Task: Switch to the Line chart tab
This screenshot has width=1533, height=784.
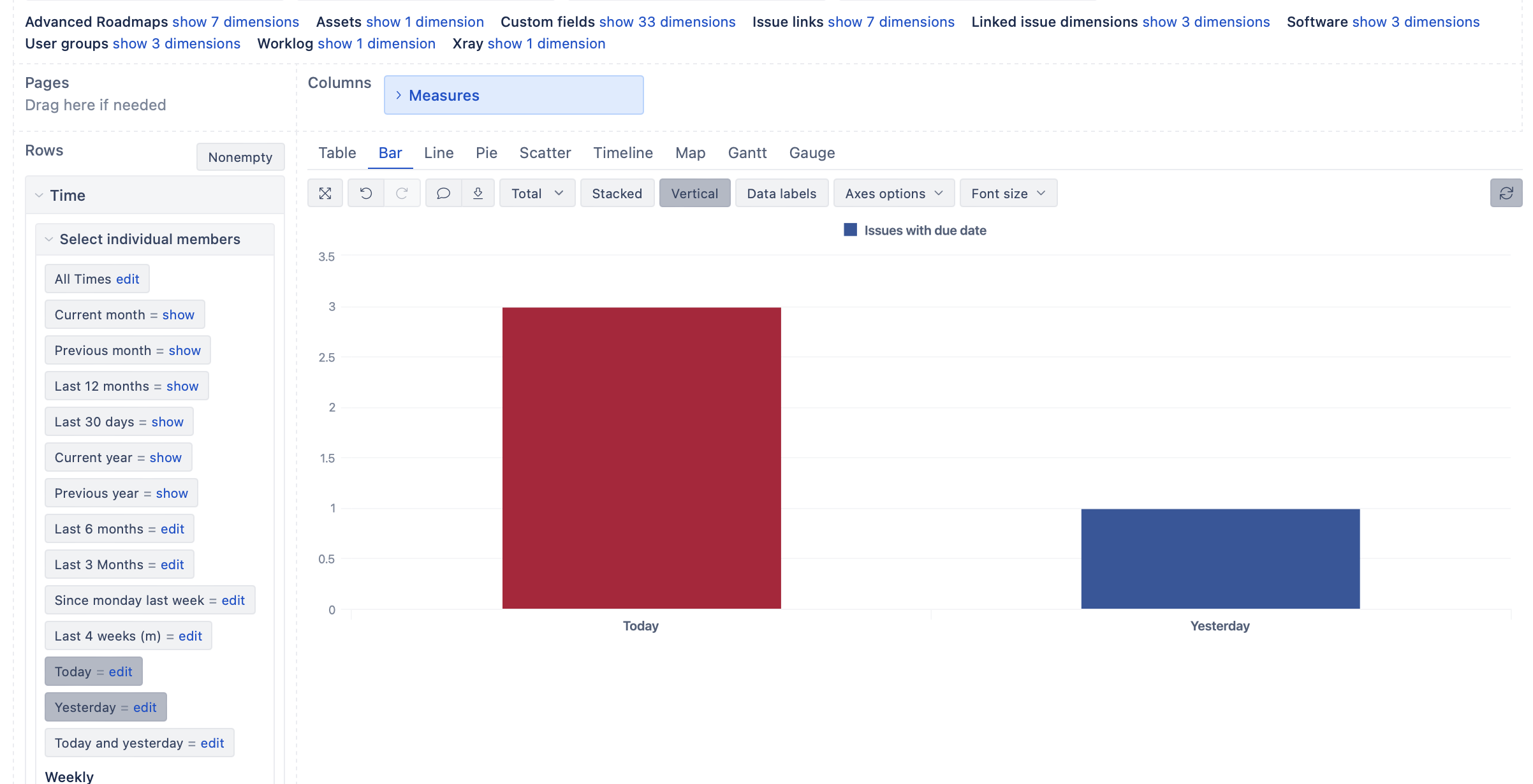Action: coord(439,153)
